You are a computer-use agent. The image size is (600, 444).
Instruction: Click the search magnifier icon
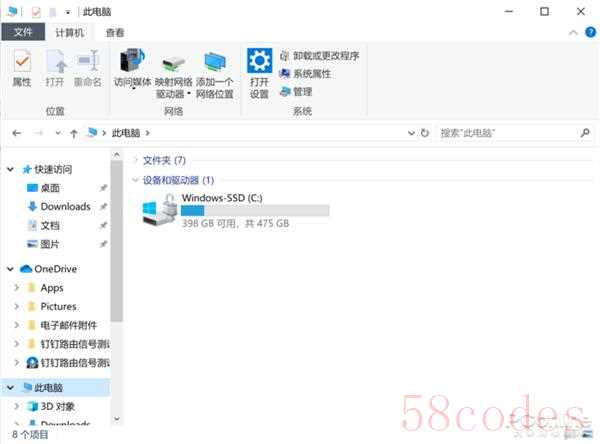tap(585, 133)
